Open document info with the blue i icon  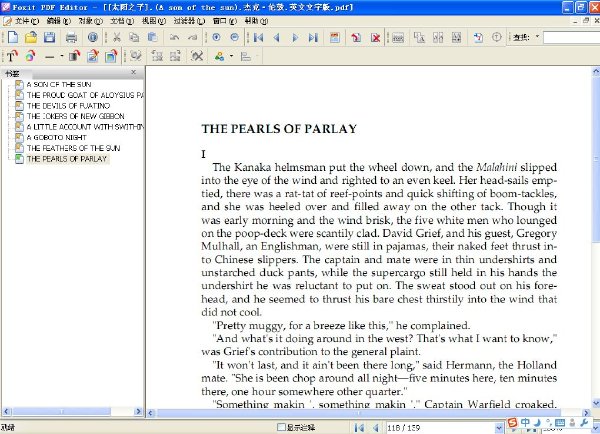click(93, 37)
